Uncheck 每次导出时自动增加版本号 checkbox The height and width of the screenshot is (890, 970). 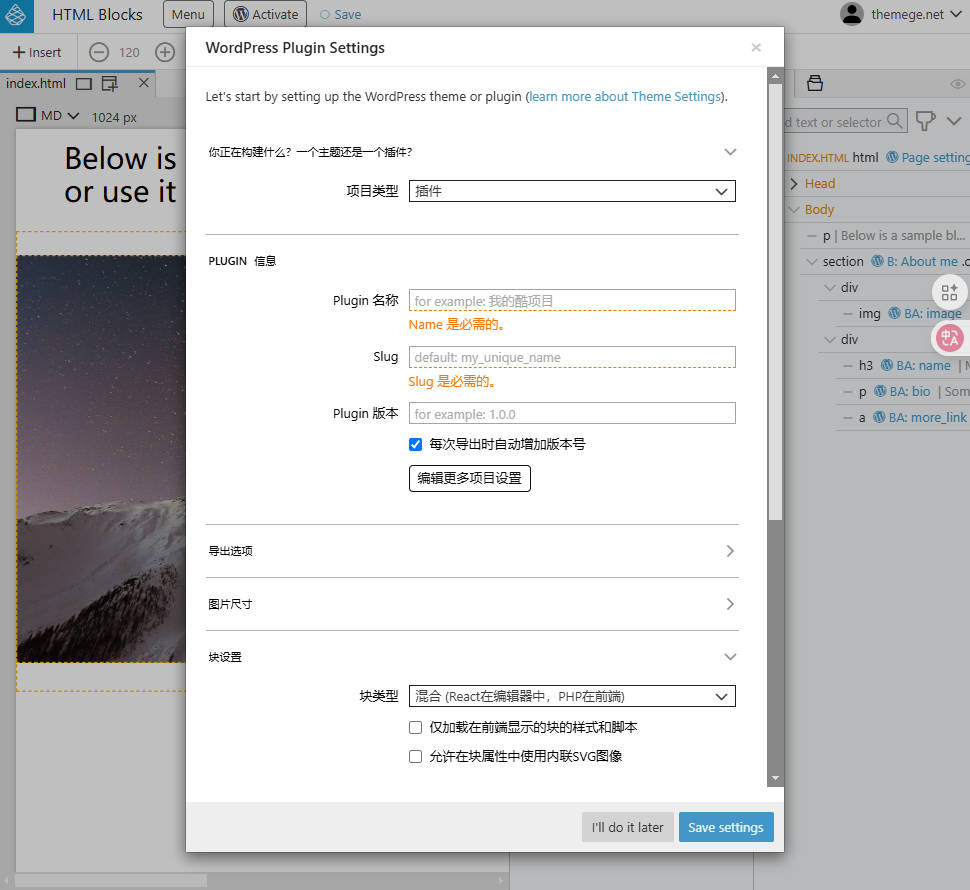click(x=416, y=444)
